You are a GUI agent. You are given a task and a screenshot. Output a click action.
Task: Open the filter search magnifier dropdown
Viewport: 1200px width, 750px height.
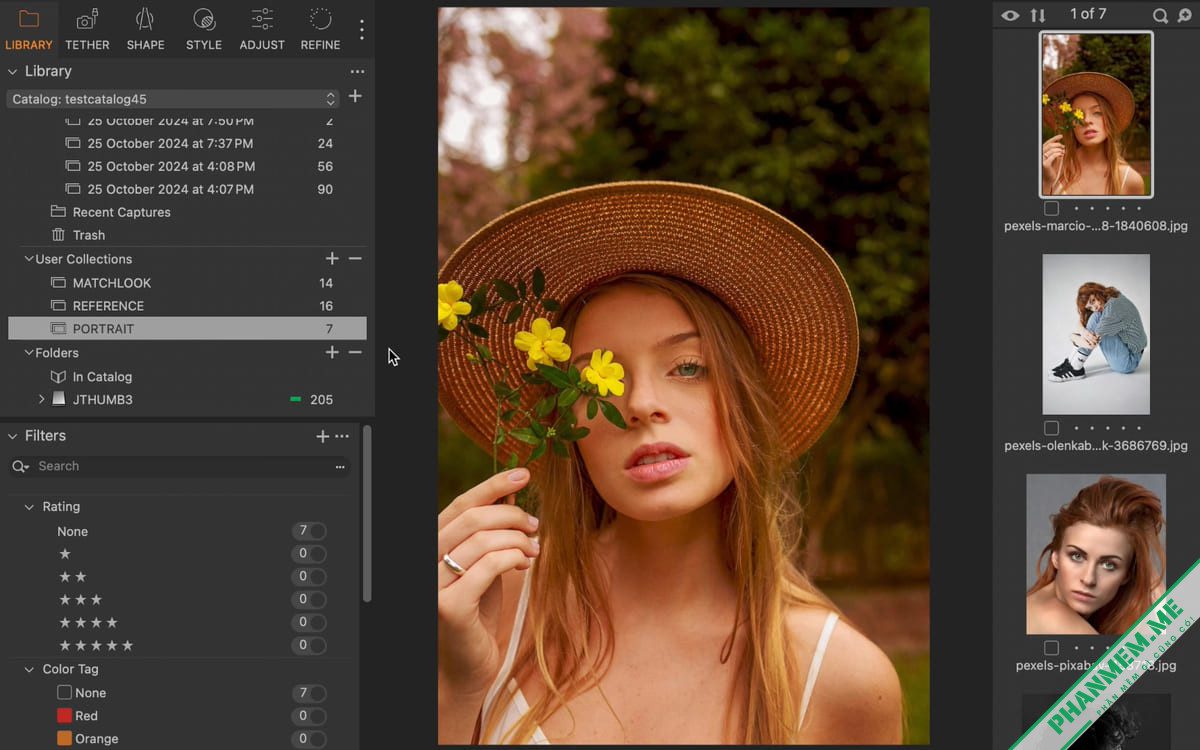pos(20,466)
